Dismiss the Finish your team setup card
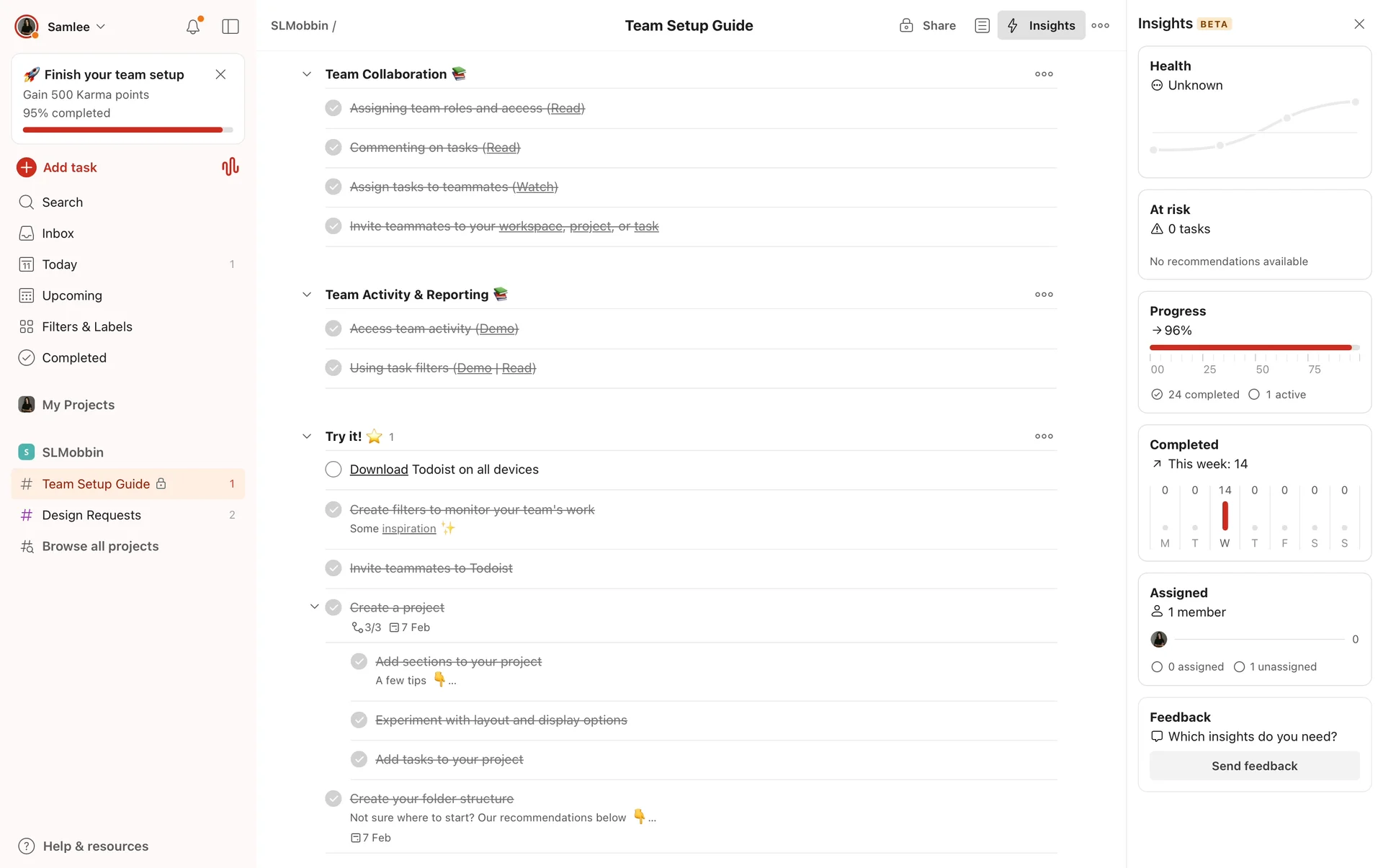This screenshot has width=1383, height=868. 220,75
